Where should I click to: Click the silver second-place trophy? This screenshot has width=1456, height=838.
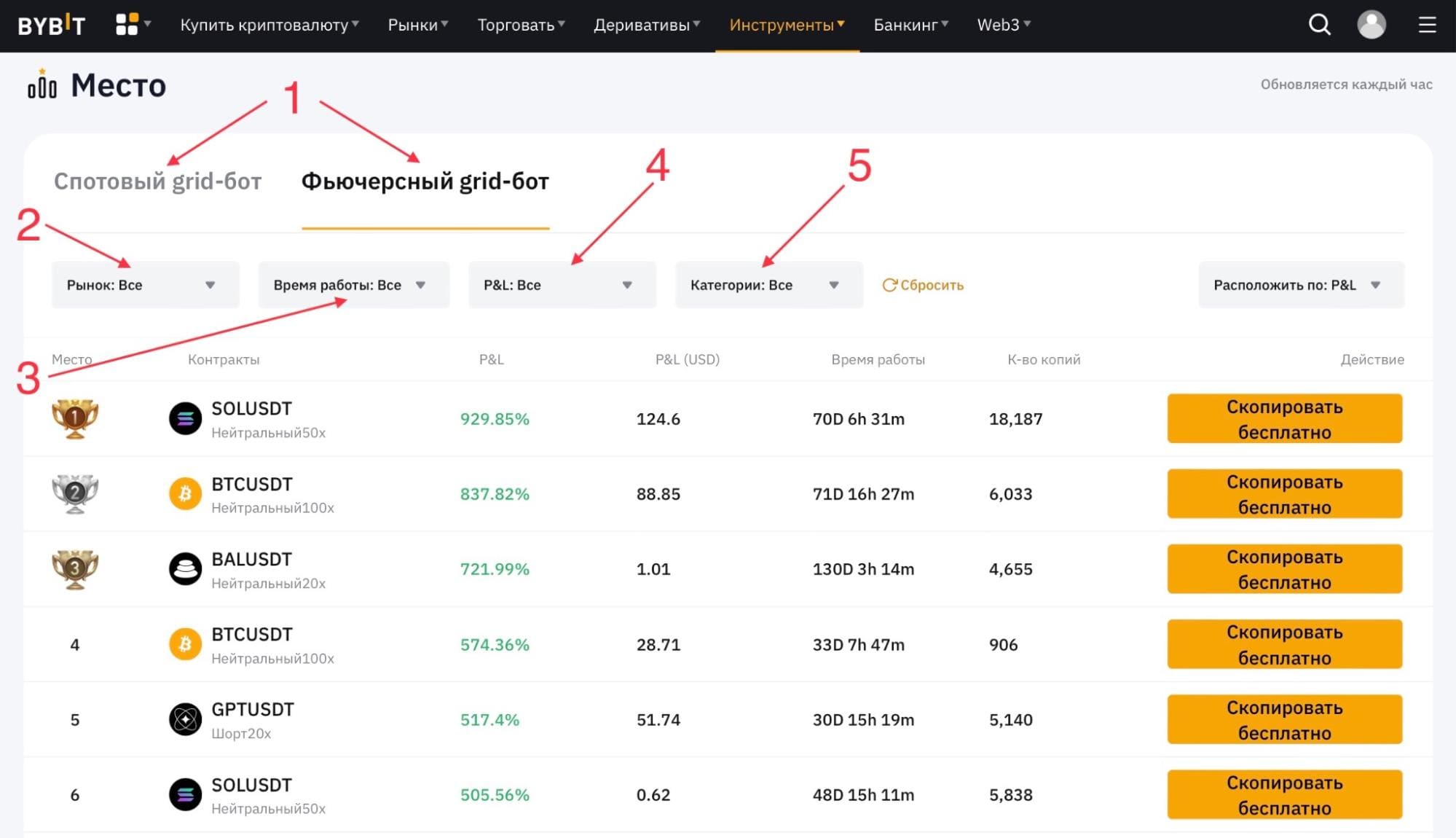(x=75, y=493)
